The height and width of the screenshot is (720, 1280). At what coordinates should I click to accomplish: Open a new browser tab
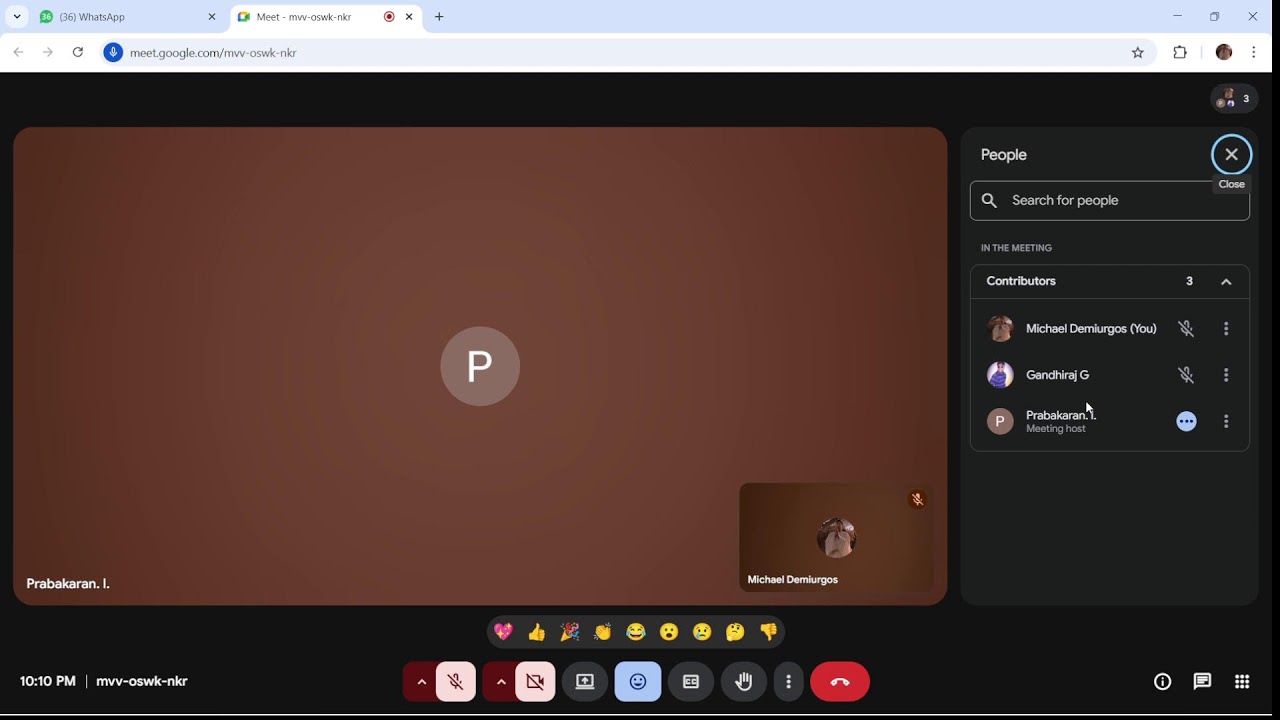click(439, 17)
